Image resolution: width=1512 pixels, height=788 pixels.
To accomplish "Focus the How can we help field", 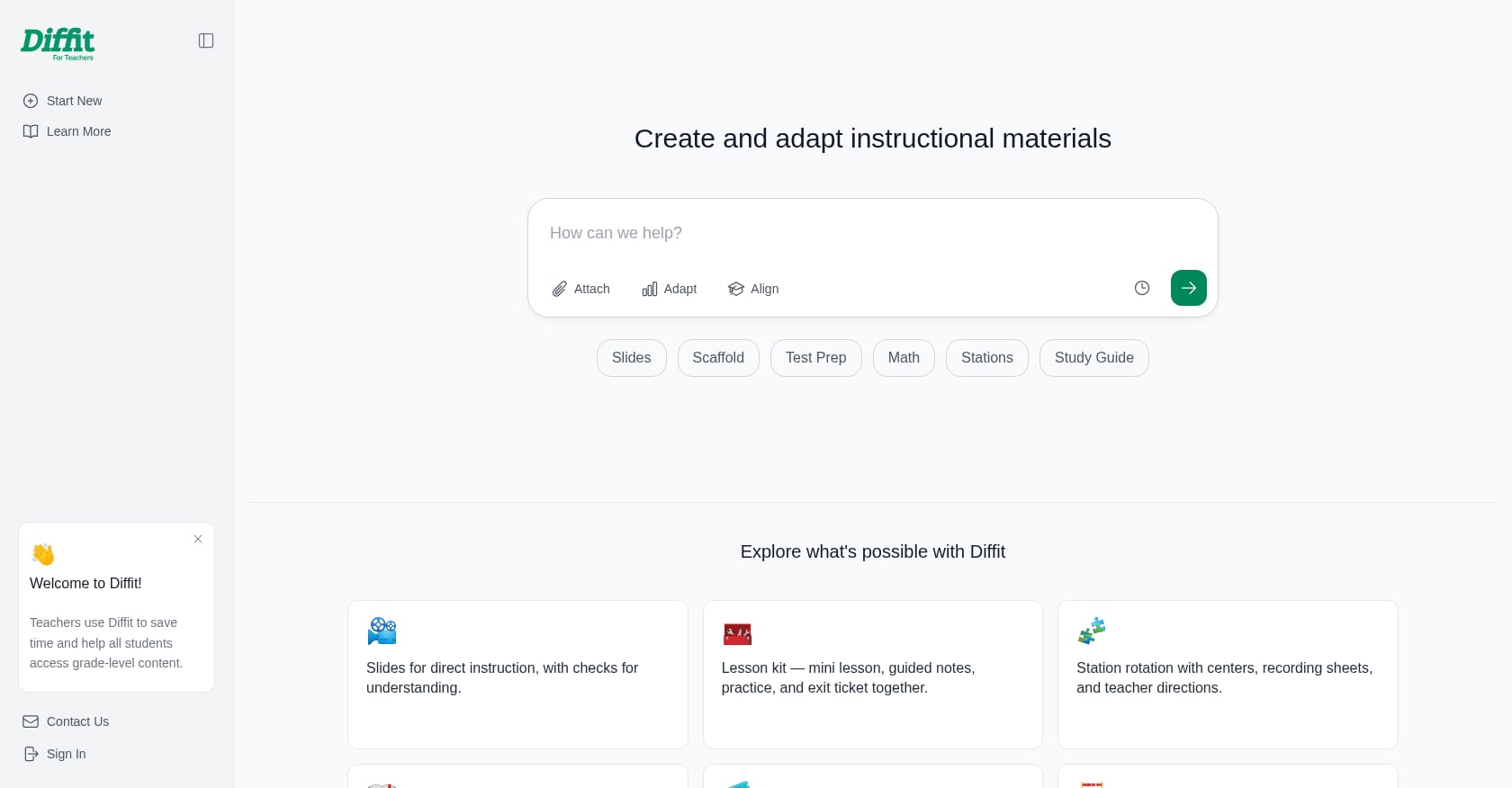I will click(873, 233).
